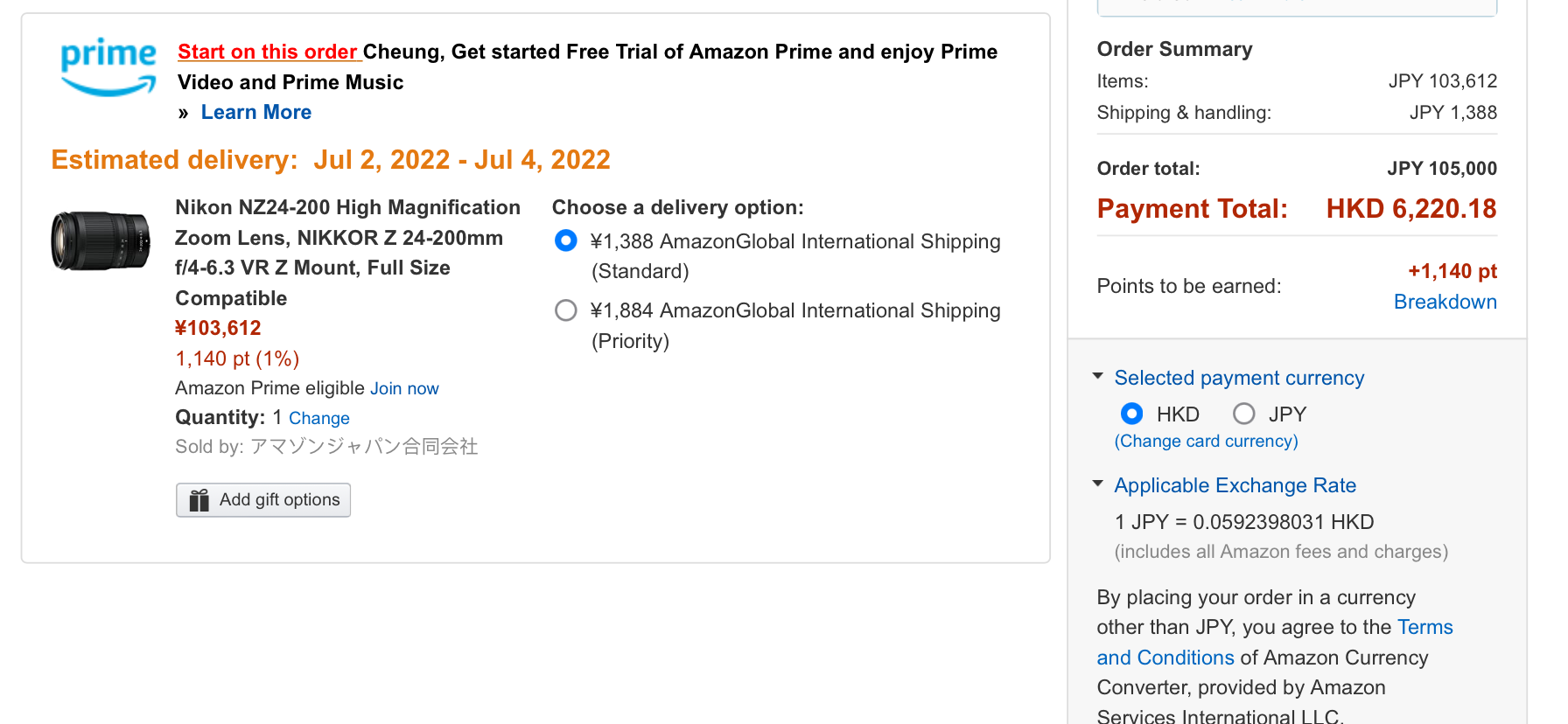
Task: Select Standard AmazonGlobal shipping for ¥1,388
Action: click(566, 240)
